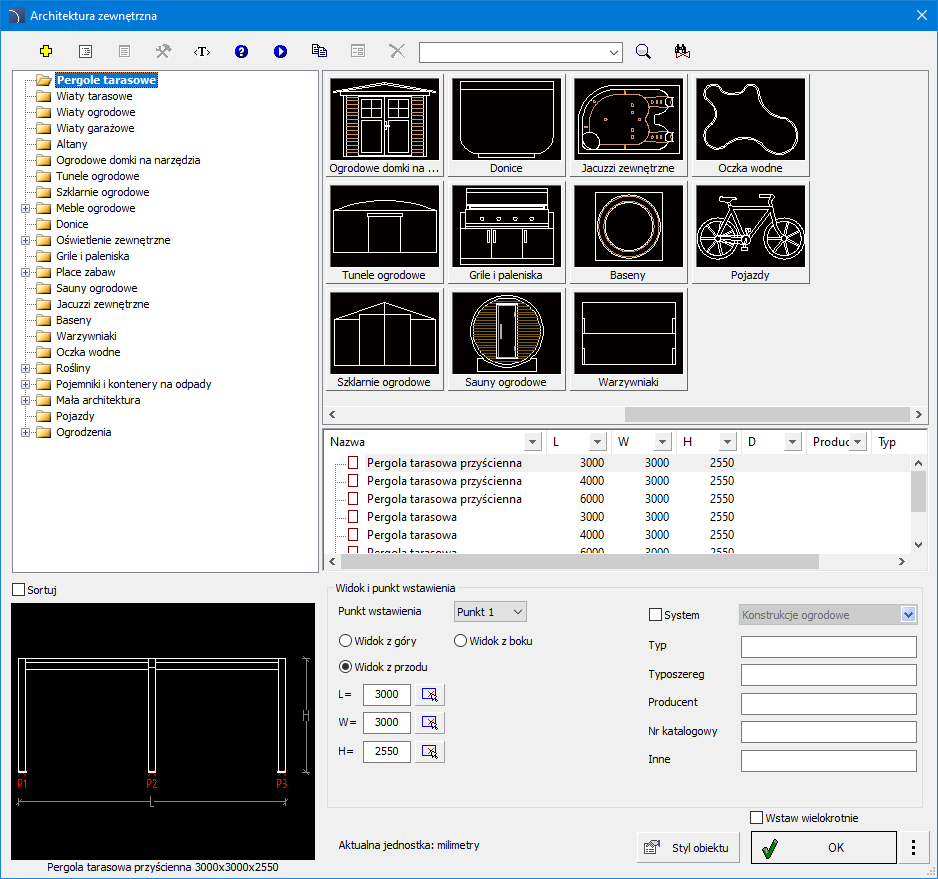938x879 pixels.
Task: Expand the Meble ogrodowe tree node
Action: pyautogui.click(x=25, y=208)
